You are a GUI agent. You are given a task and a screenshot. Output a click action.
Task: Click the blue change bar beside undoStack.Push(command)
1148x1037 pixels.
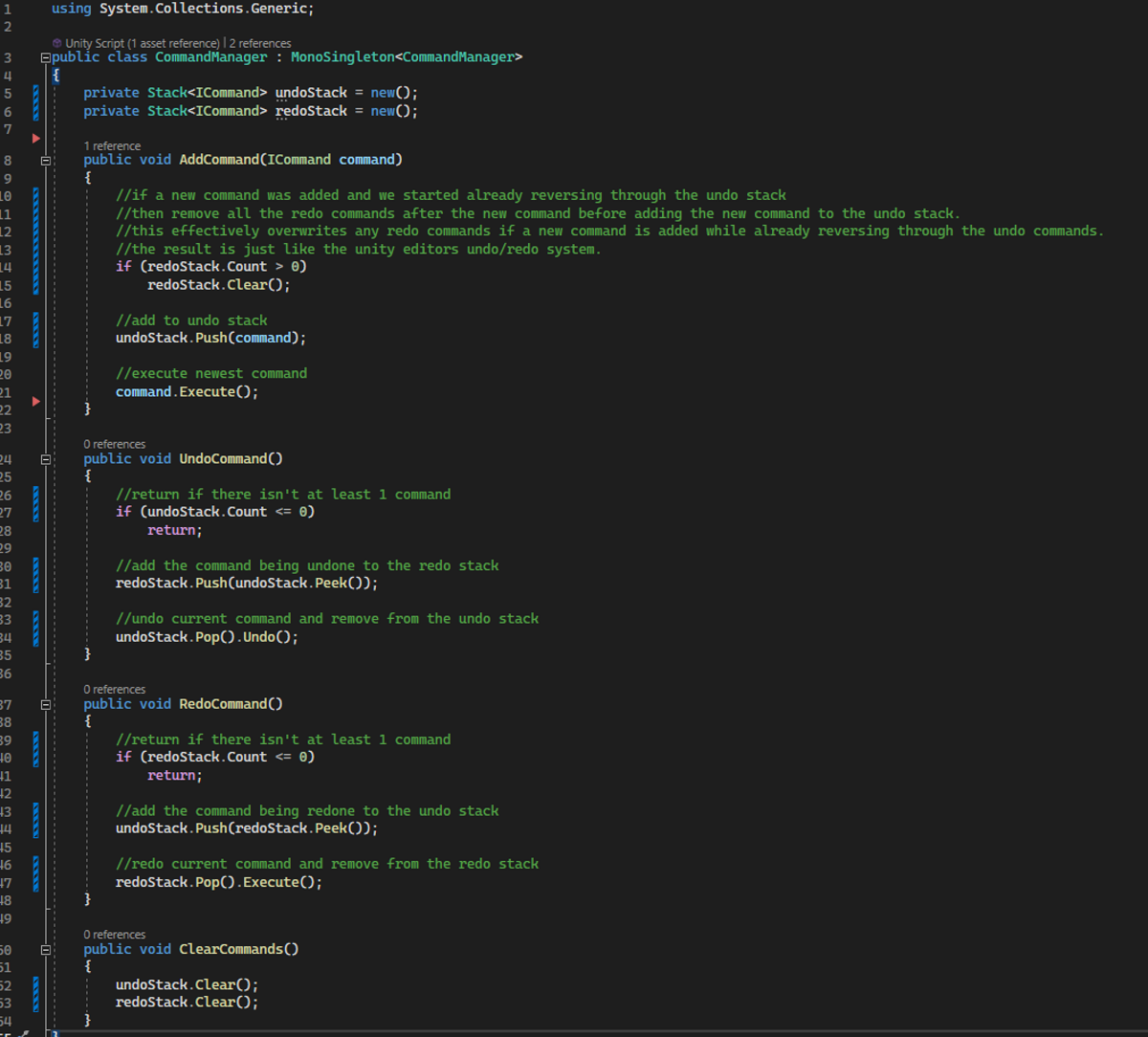36,329
